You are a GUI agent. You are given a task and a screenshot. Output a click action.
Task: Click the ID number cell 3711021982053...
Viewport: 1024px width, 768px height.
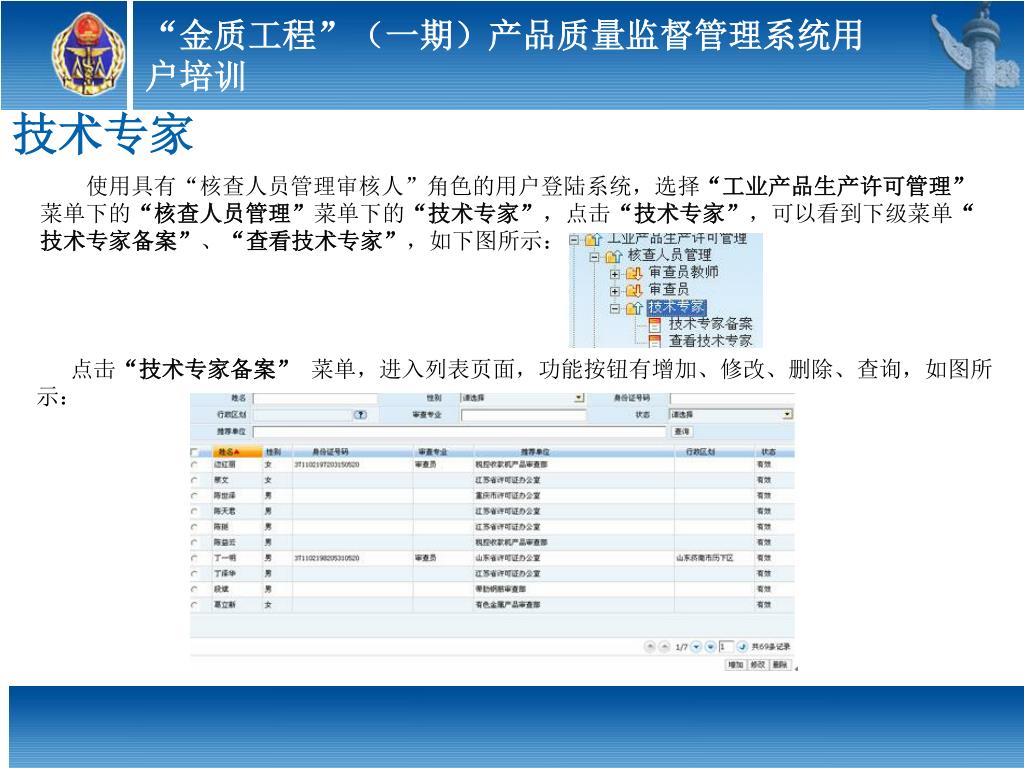(x=327, y=558)
